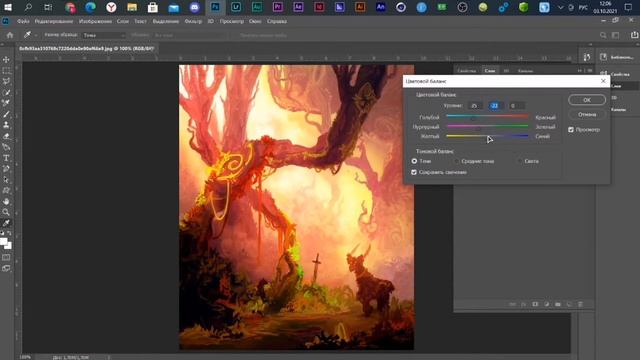The image size is (640, 360).
Task: Select the Средние тона radio button
Action: point(457,161)
